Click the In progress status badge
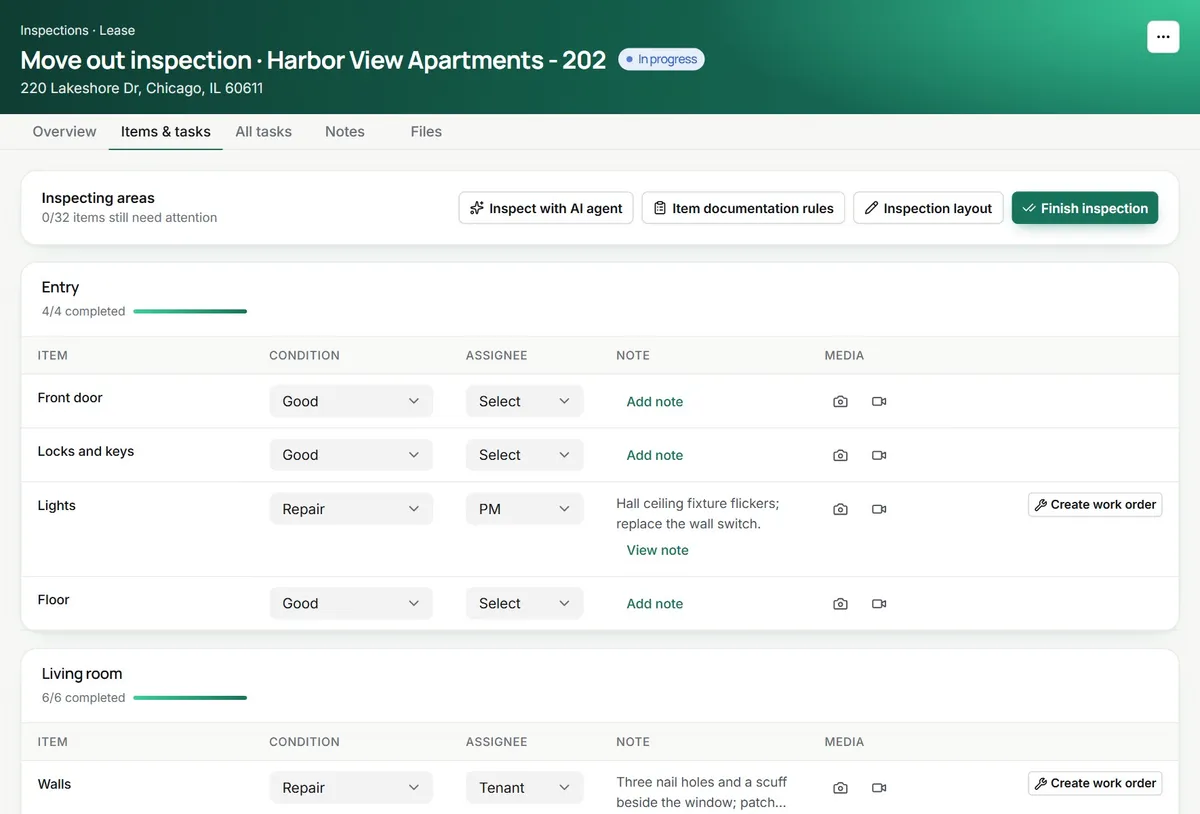Viewport: 1200px width, 814px height. [661, 59]
